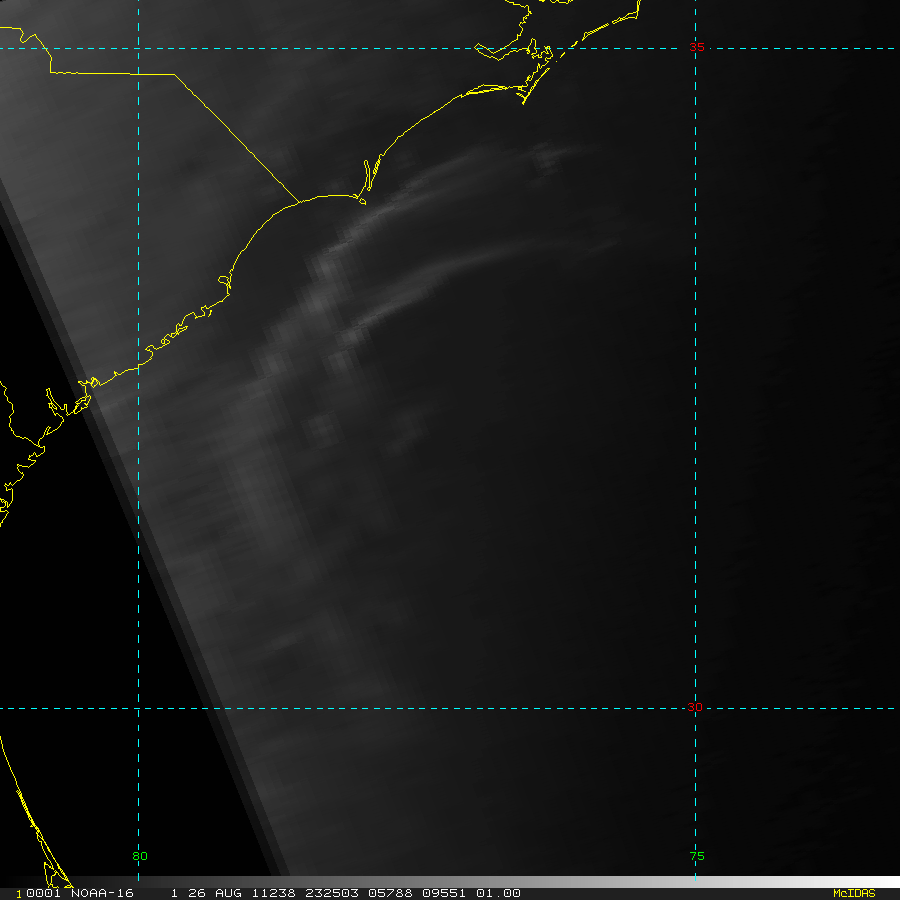Click the 232503 time stamp value
The height and width of the screenshot is (900, 900).
[332, 893]
